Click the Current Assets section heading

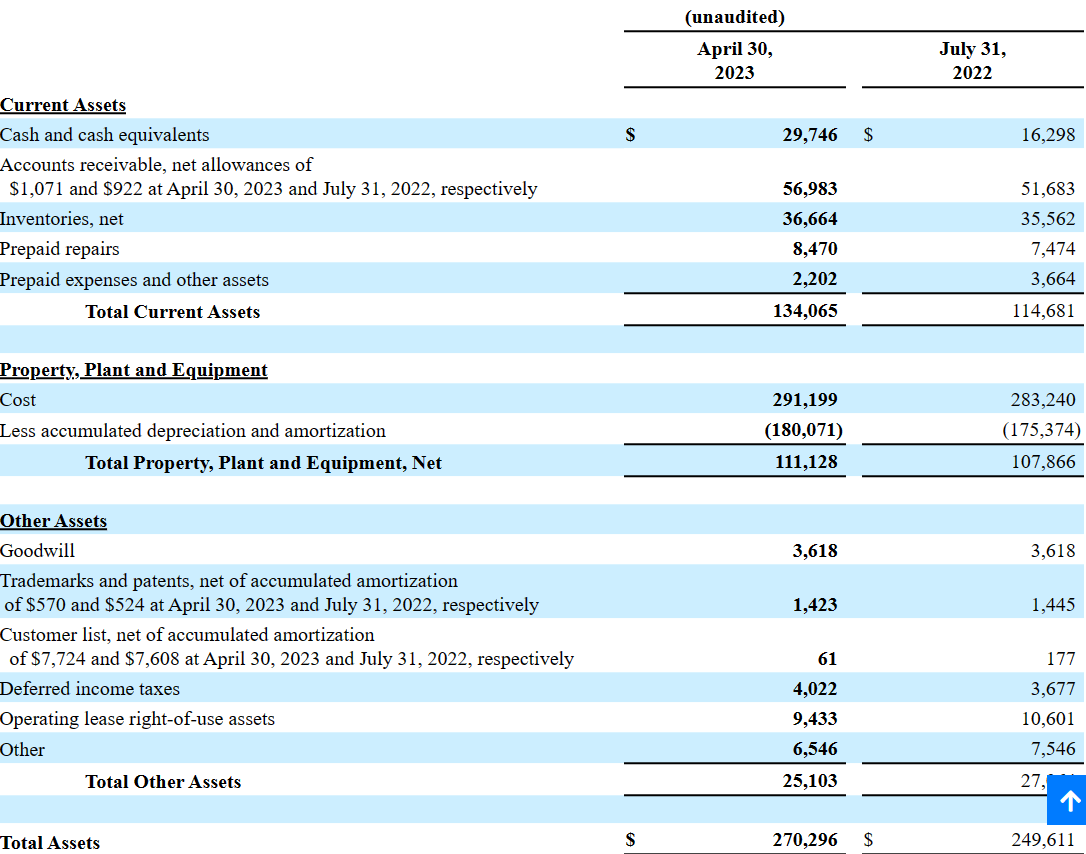coord(63,105)
